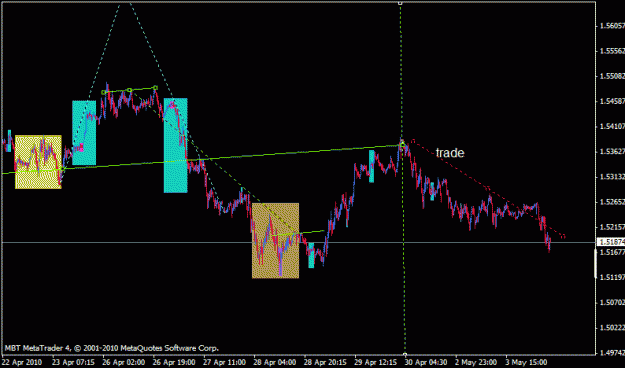Image resolution: width=625 pixels, height=368 pixels.
Task: Click the 29 Apr 12:15 time label
Action: pyautogui.click(x=376, y=362)
